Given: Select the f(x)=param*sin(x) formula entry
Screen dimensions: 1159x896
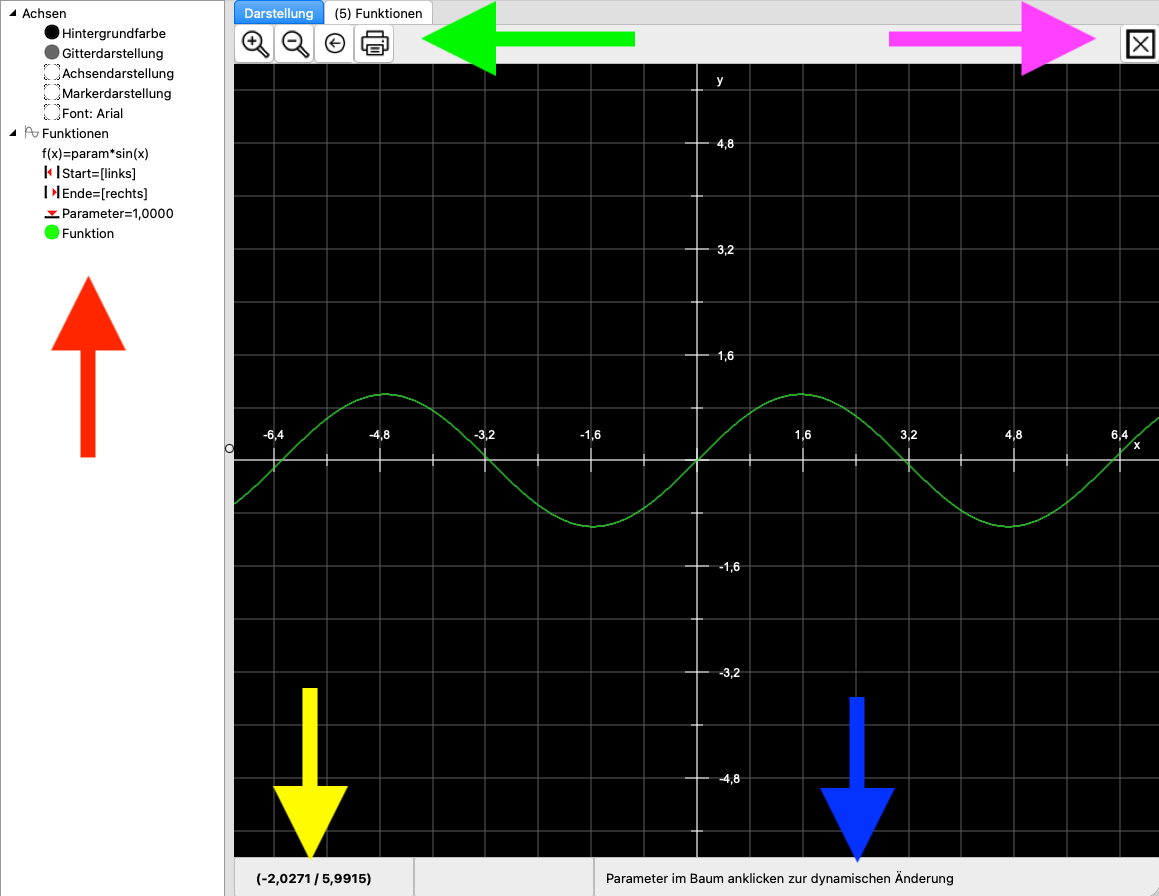Looking at the screenshot, I should [x=95, y=153].
